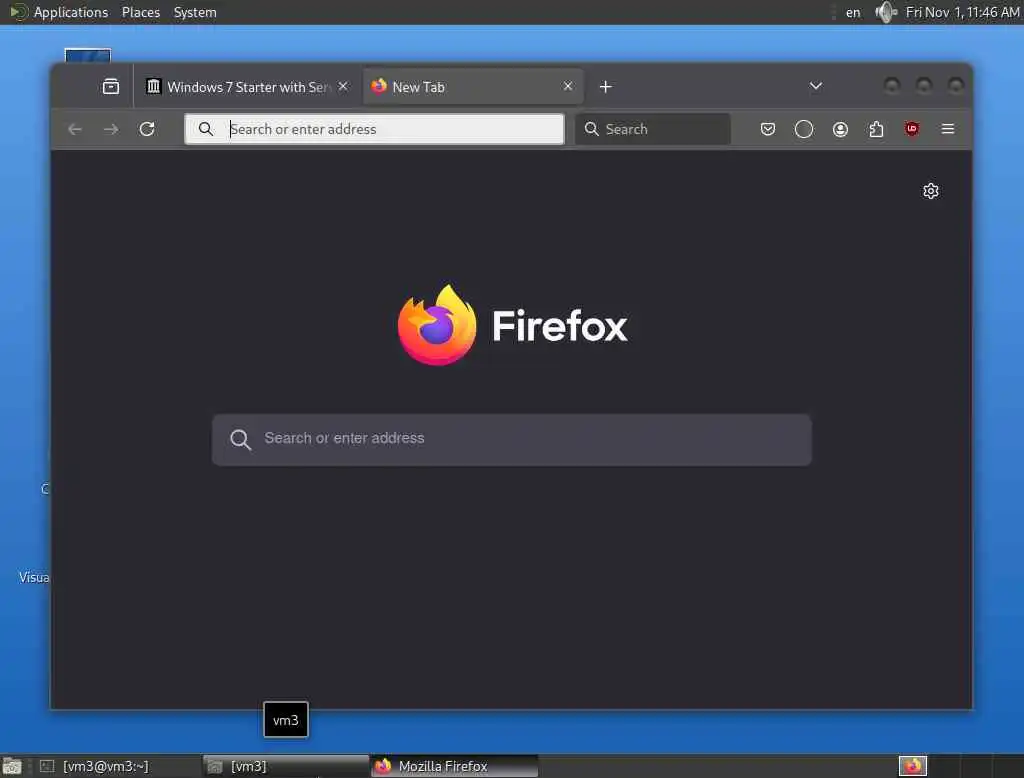This screenshot has height=778, width=1024.
Task: Switch to Windows 7 Starter tab
Action: (248, 87)
